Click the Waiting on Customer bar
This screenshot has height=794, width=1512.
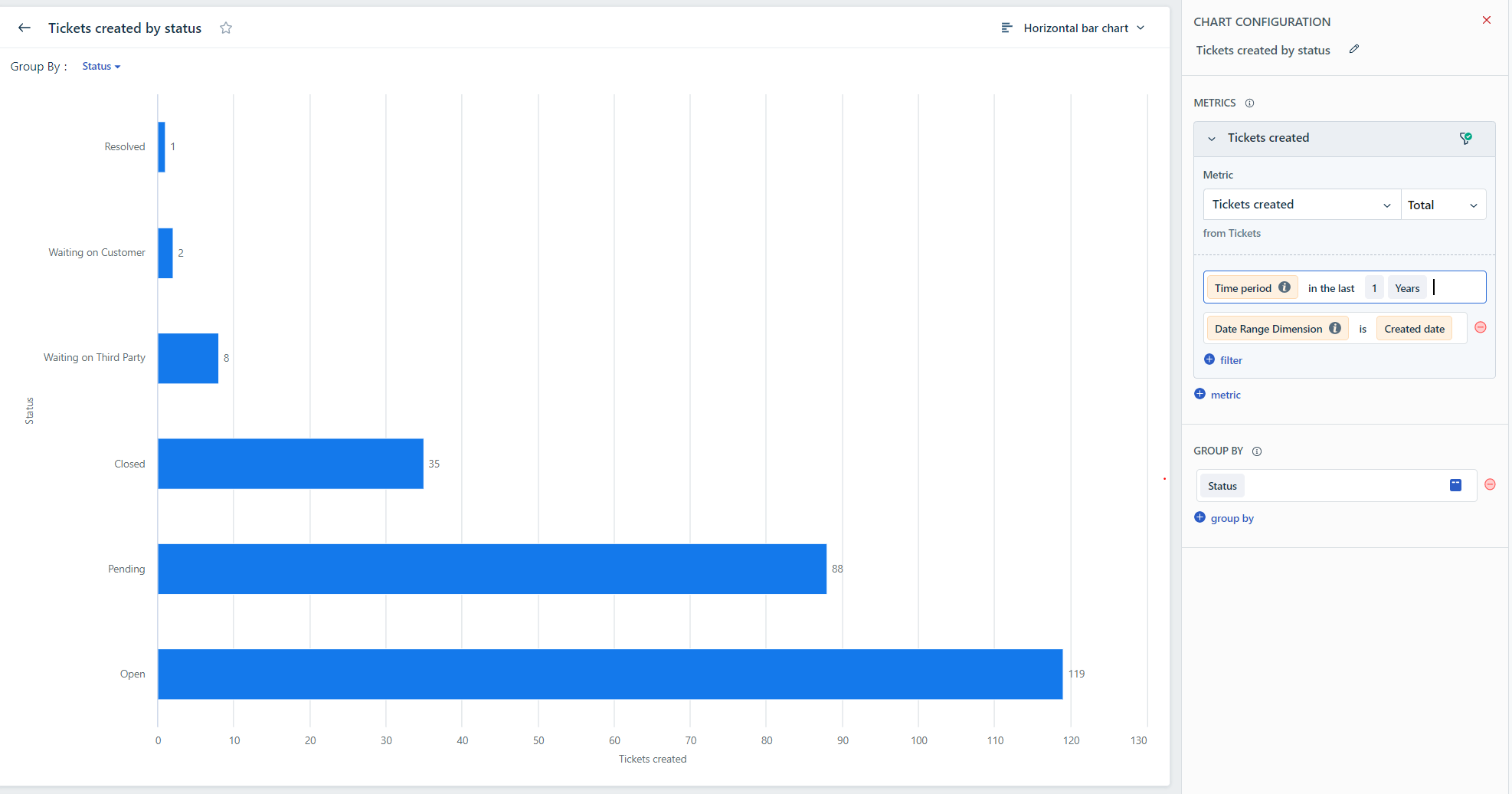[x=165, y=253]
